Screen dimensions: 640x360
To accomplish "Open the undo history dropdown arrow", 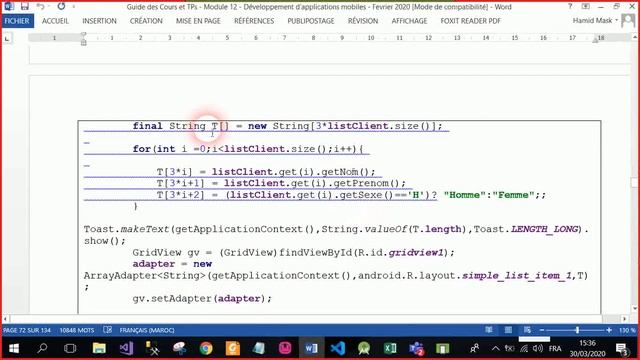I will click(48, 7).
